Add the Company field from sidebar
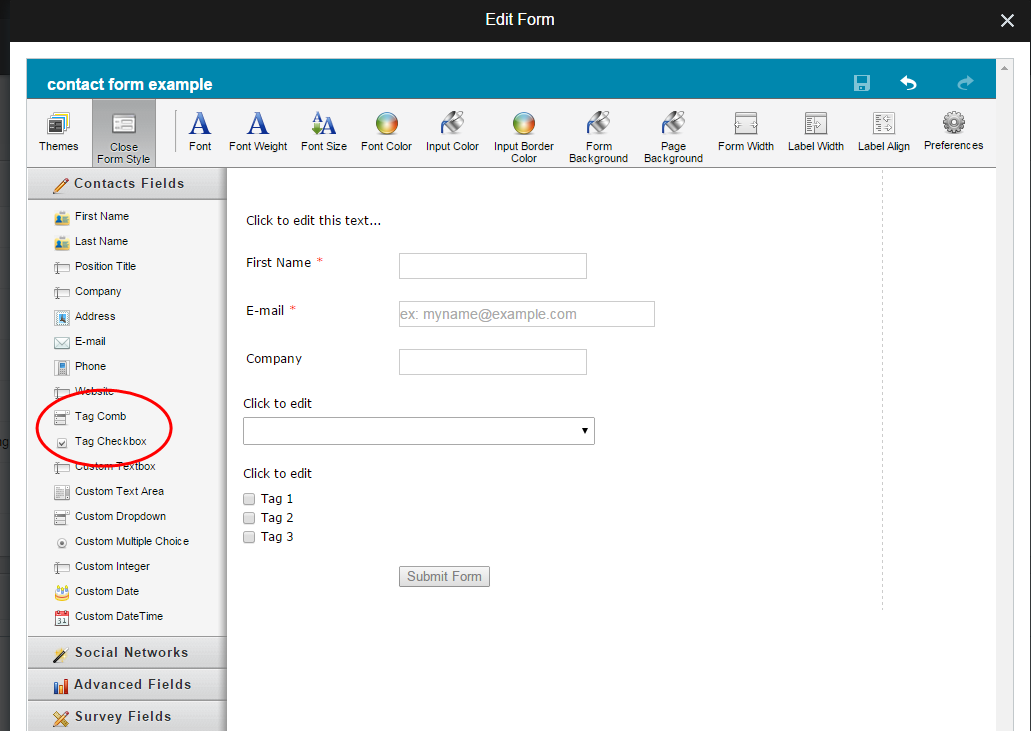Image resolution: width=1031 pixels, height=731 pixels. [x=87, y=291]
